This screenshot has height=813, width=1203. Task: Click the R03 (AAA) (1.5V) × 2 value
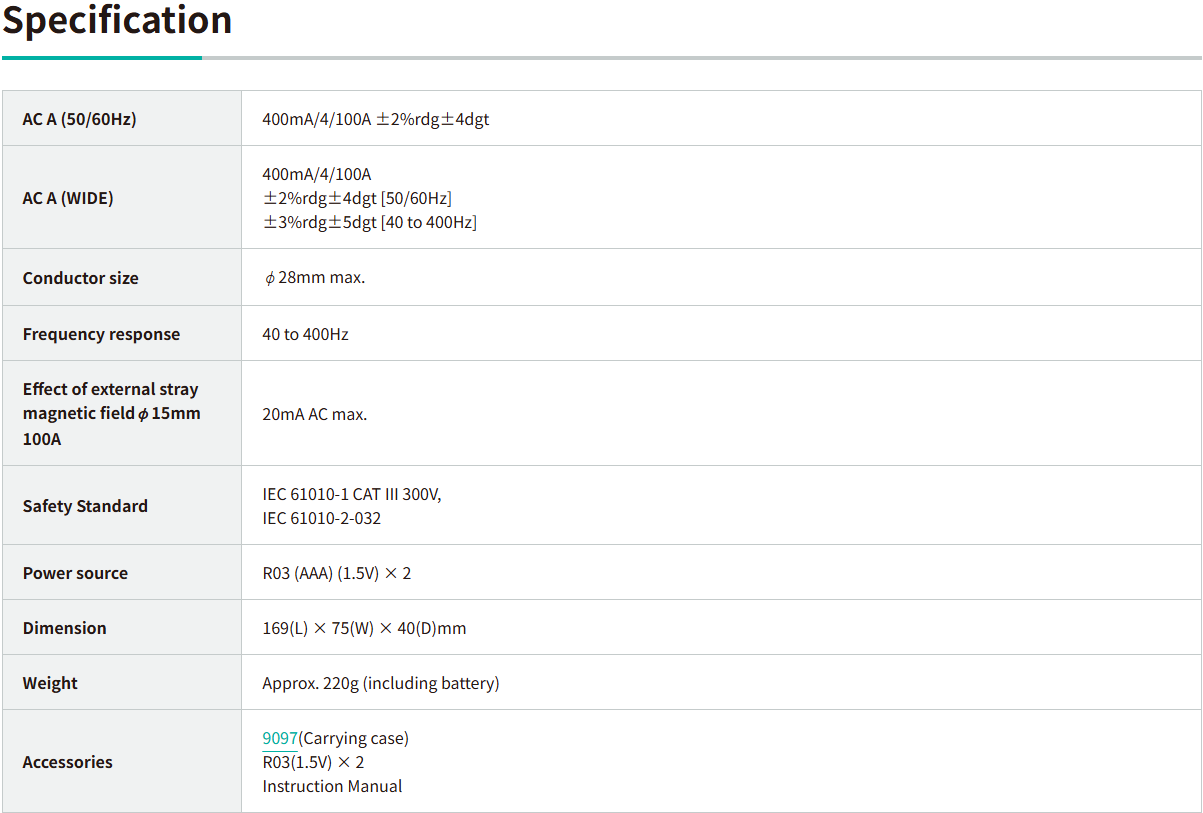[336, 573]
